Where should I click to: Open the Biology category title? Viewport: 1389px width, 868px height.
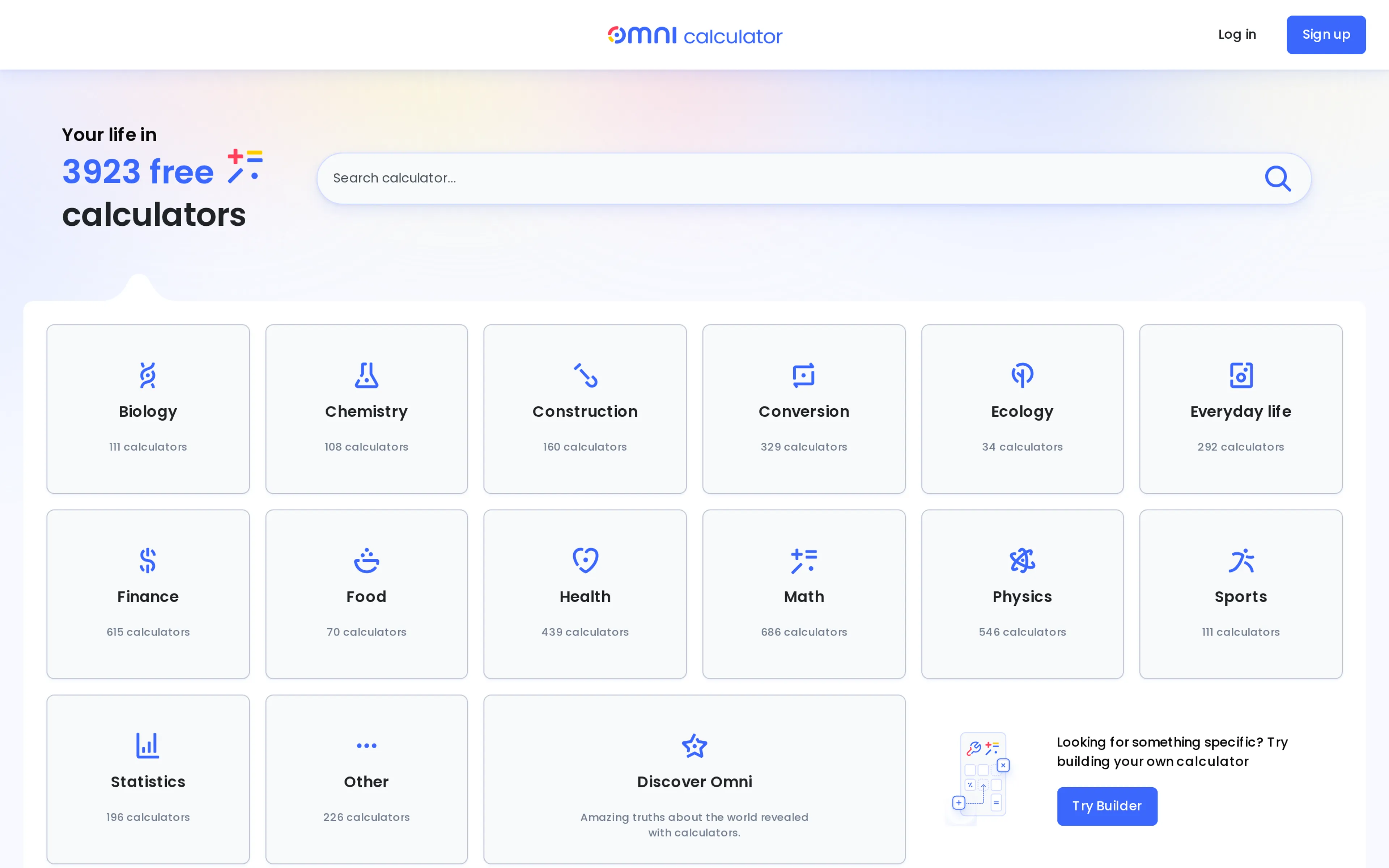tap(148, 412)
